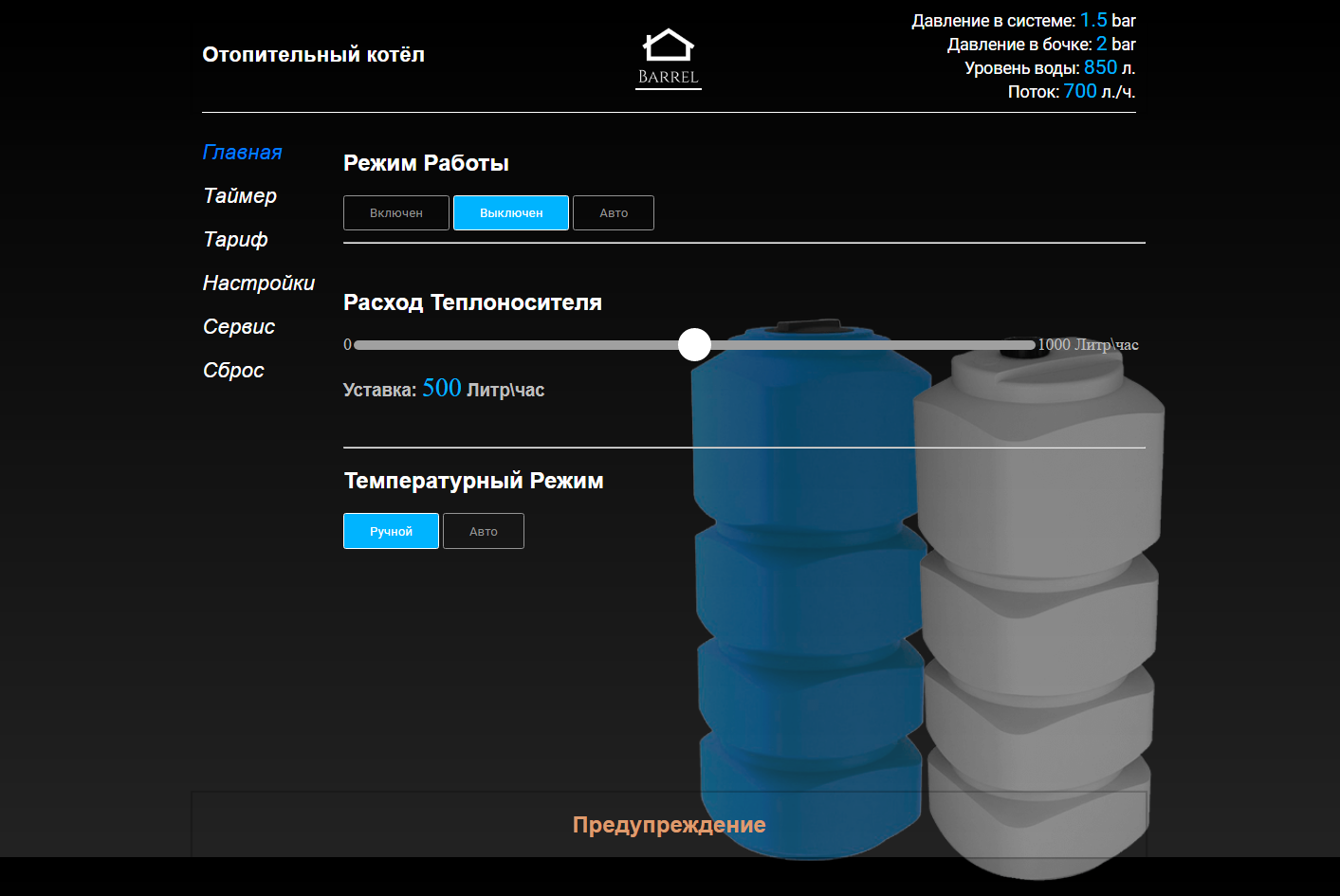The height and width of the screenshot is (896, 1340).
Task: Select Ручной temperature mode
Action: 391,531
